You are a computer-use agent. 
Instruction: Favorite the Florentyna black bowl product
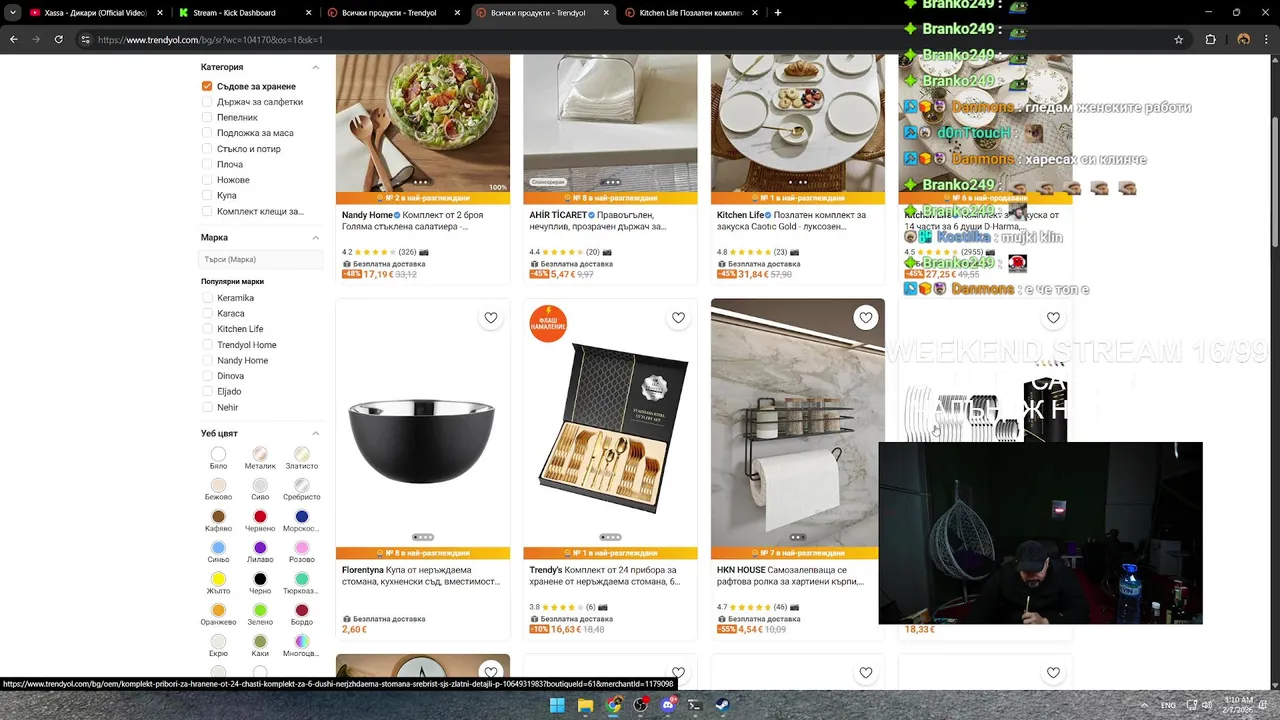(x=491, y=318)
